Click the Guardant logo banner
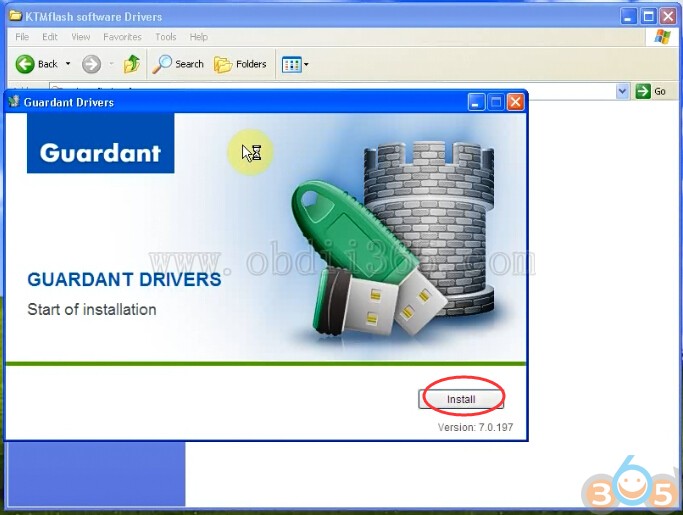Viewport: 683px width, 515px height. coord(101,143)
